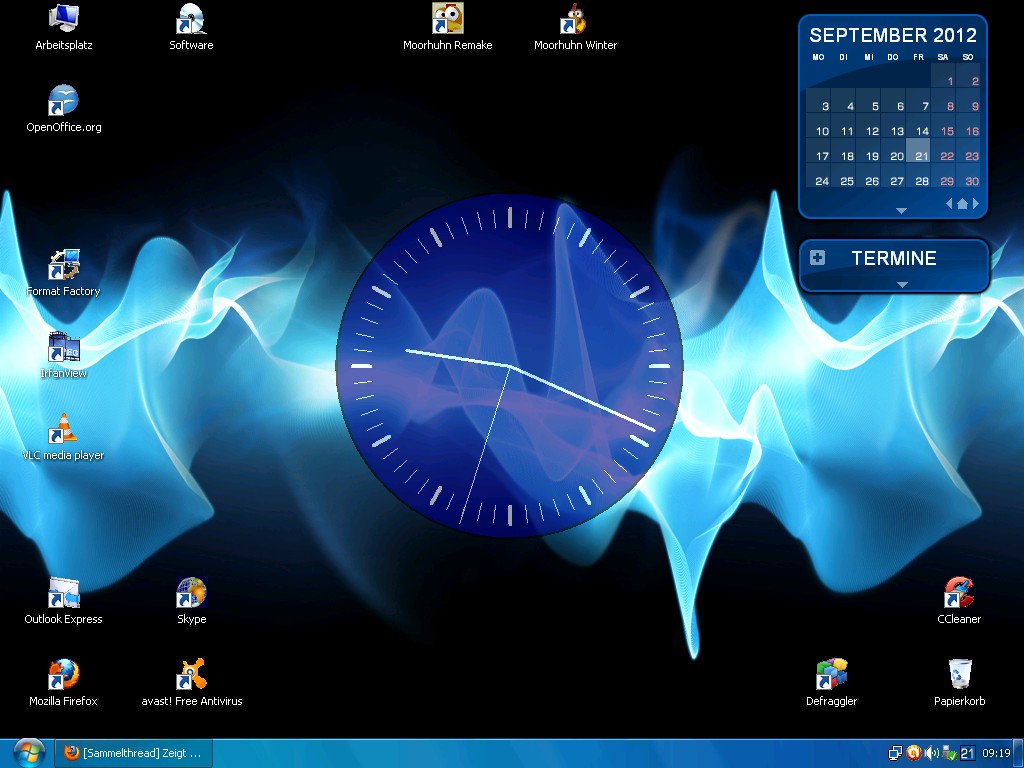The height and width of the screenshot is (768, 1024).
Task: Click the network connection tray icon
Action: [895, 753]
